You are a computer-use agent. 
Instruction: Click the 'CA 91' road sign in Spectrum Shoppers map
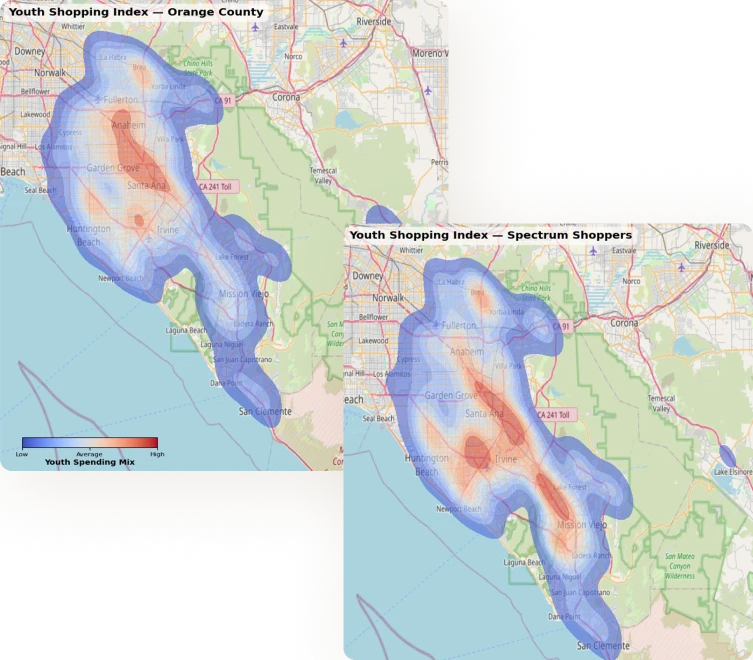[561, 327]
